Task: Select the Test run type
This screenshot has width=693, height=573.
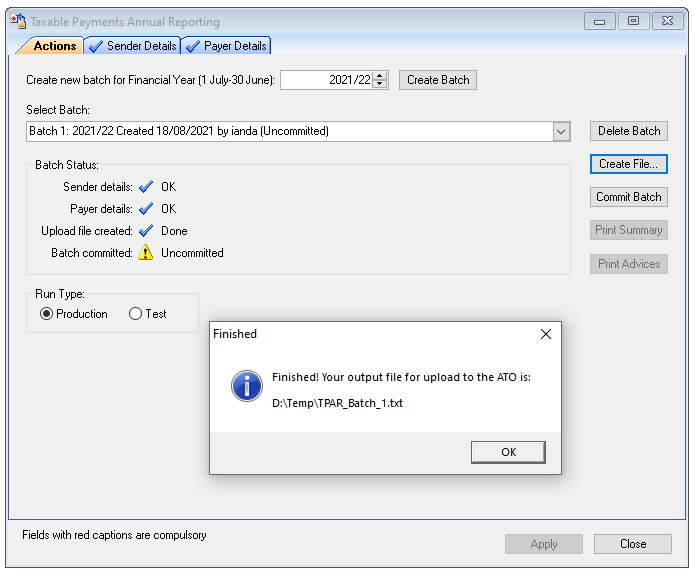Action: 136,314
